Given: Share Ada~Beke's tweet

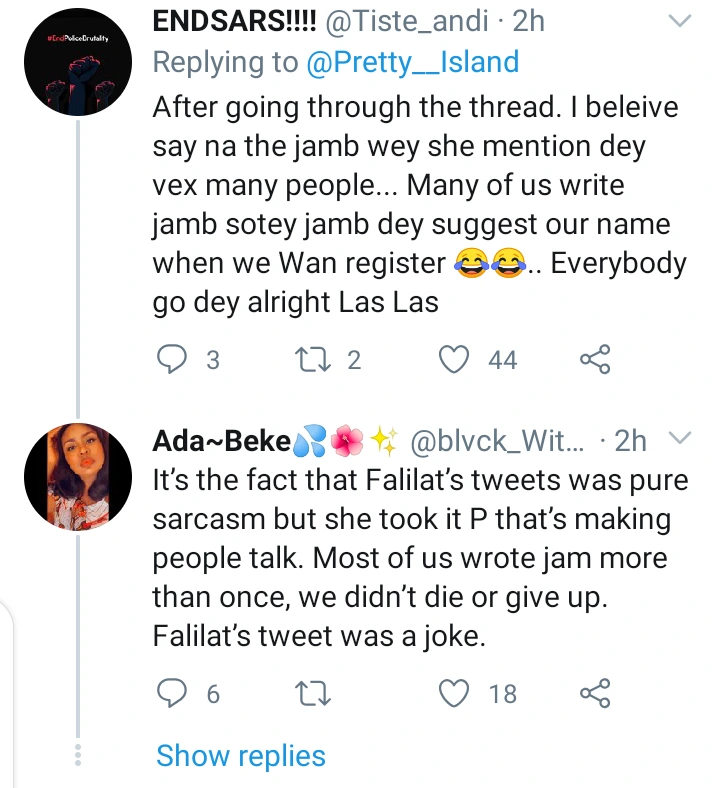Looking at the screenshot, I should [x=595, y=692].
